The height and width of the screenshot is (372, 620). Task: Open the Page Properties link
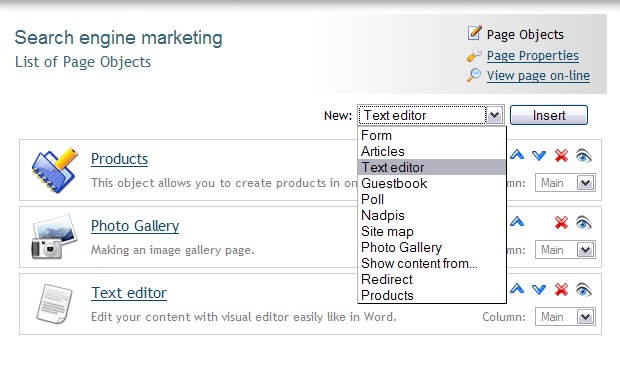click(533, 55)
